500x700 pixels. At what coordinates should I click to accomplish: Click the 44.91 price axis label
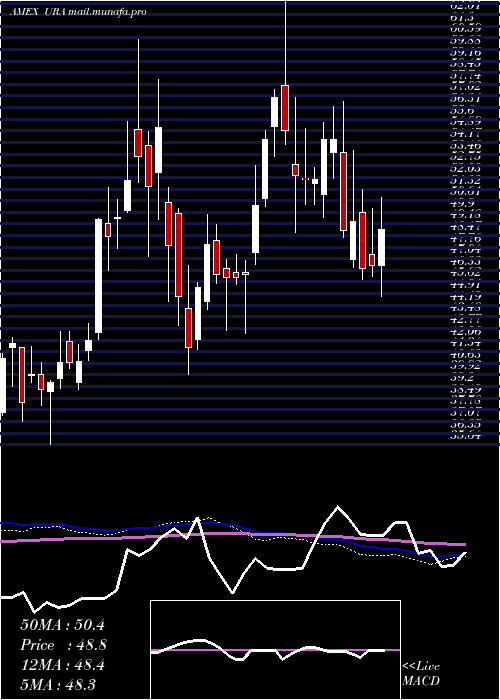465,285
